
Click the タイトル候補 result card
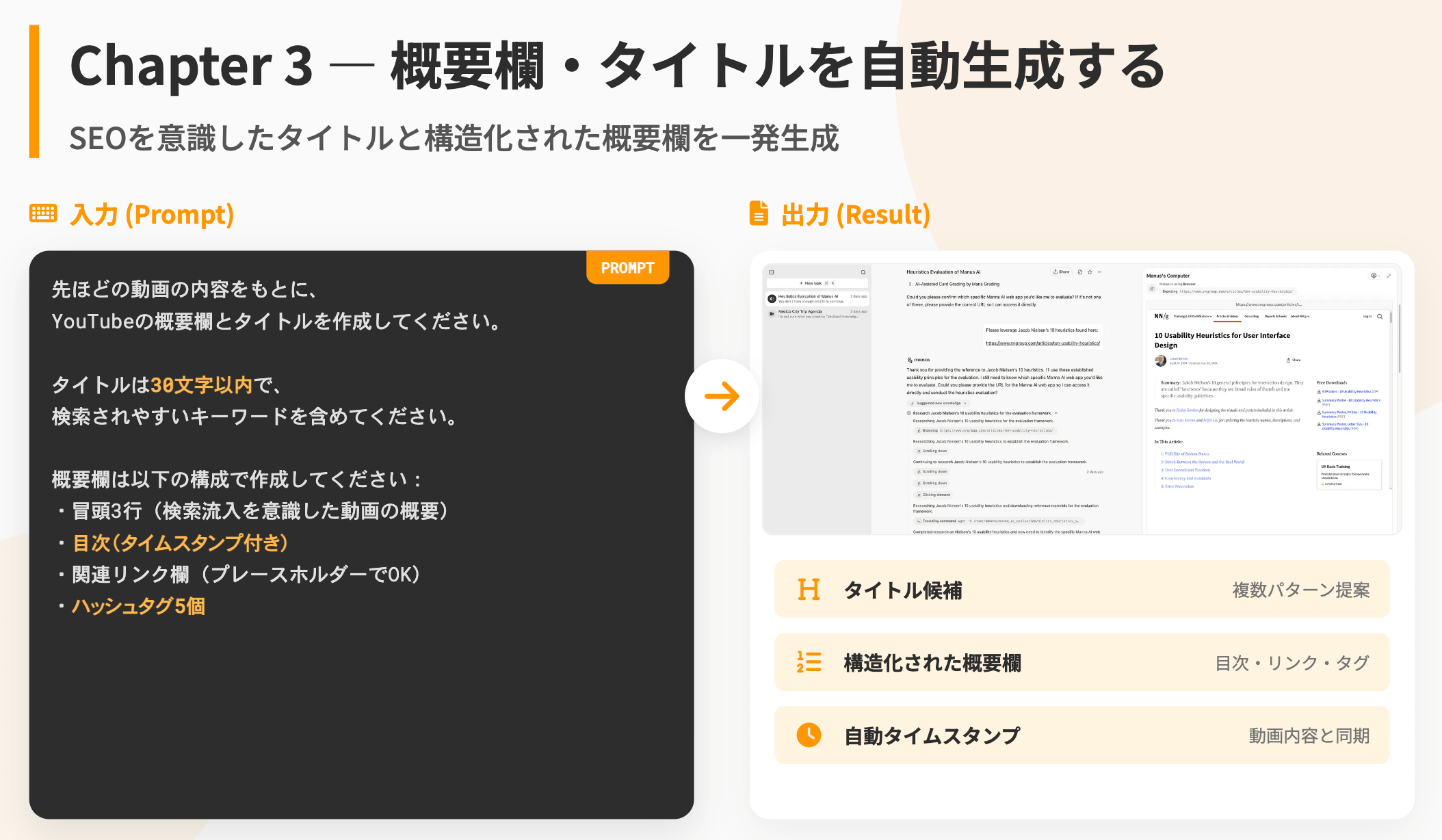pos(1081,590)
